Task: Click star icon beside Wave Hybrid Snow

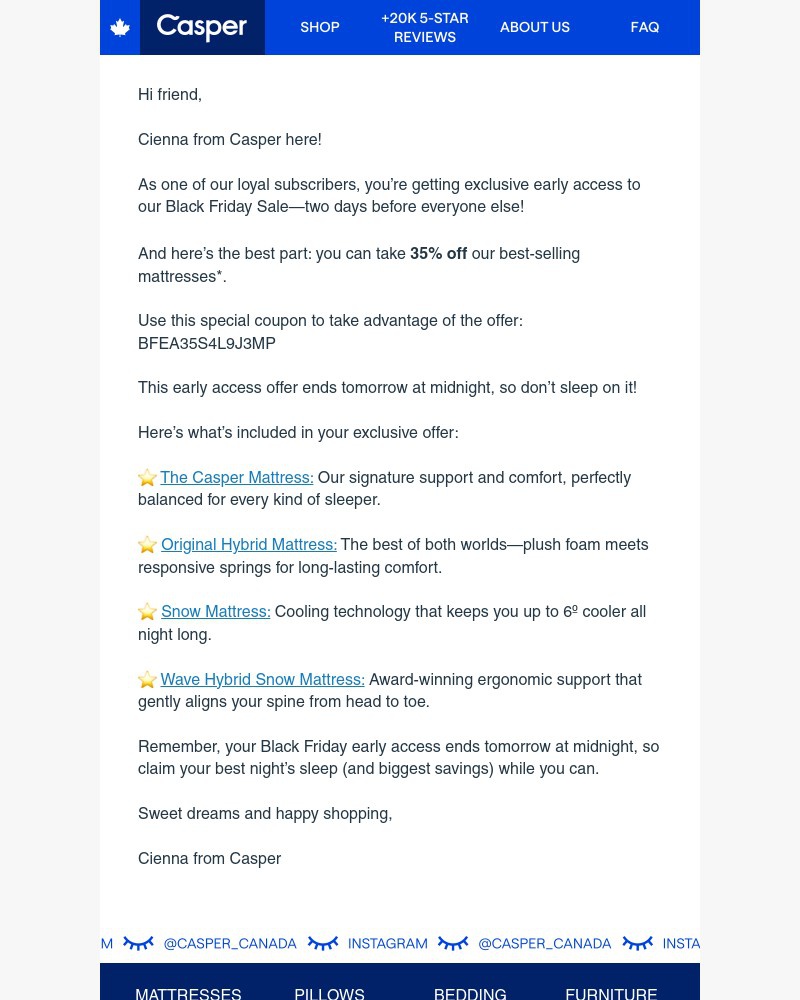Action: coord(148,680)
